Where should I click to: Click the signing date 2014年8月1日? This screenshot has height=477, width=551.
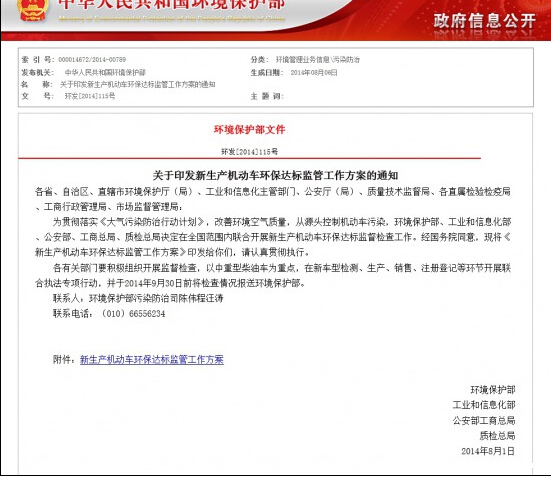pos(488,451)
